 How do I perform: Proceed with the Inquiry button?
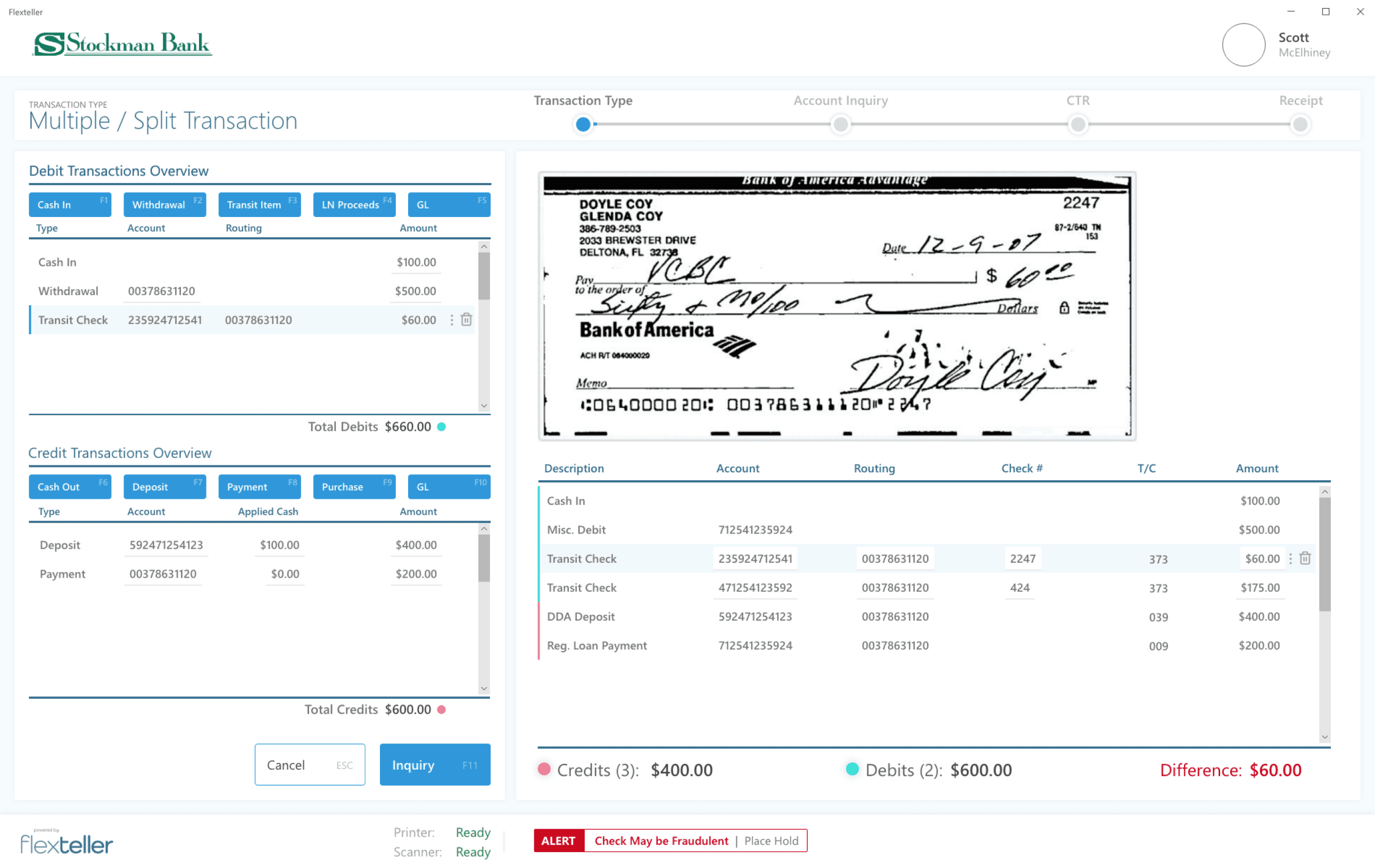[435, 764]
